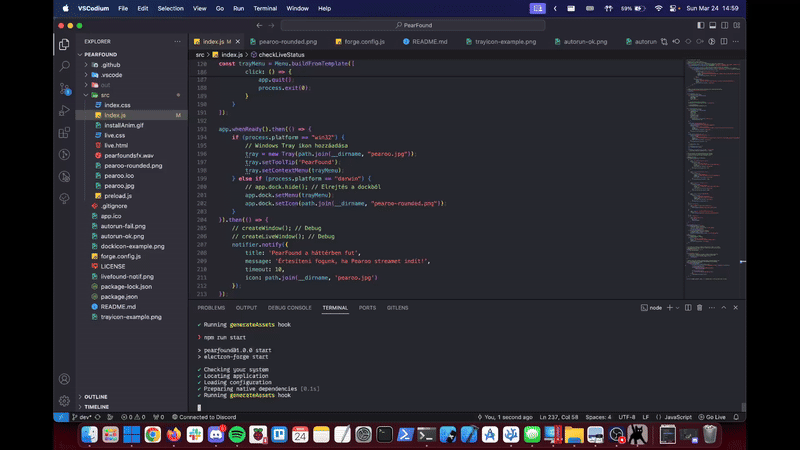Open the Explorer view in activity bar
This screenshot has height=450, width=800.
click(64, 45)
